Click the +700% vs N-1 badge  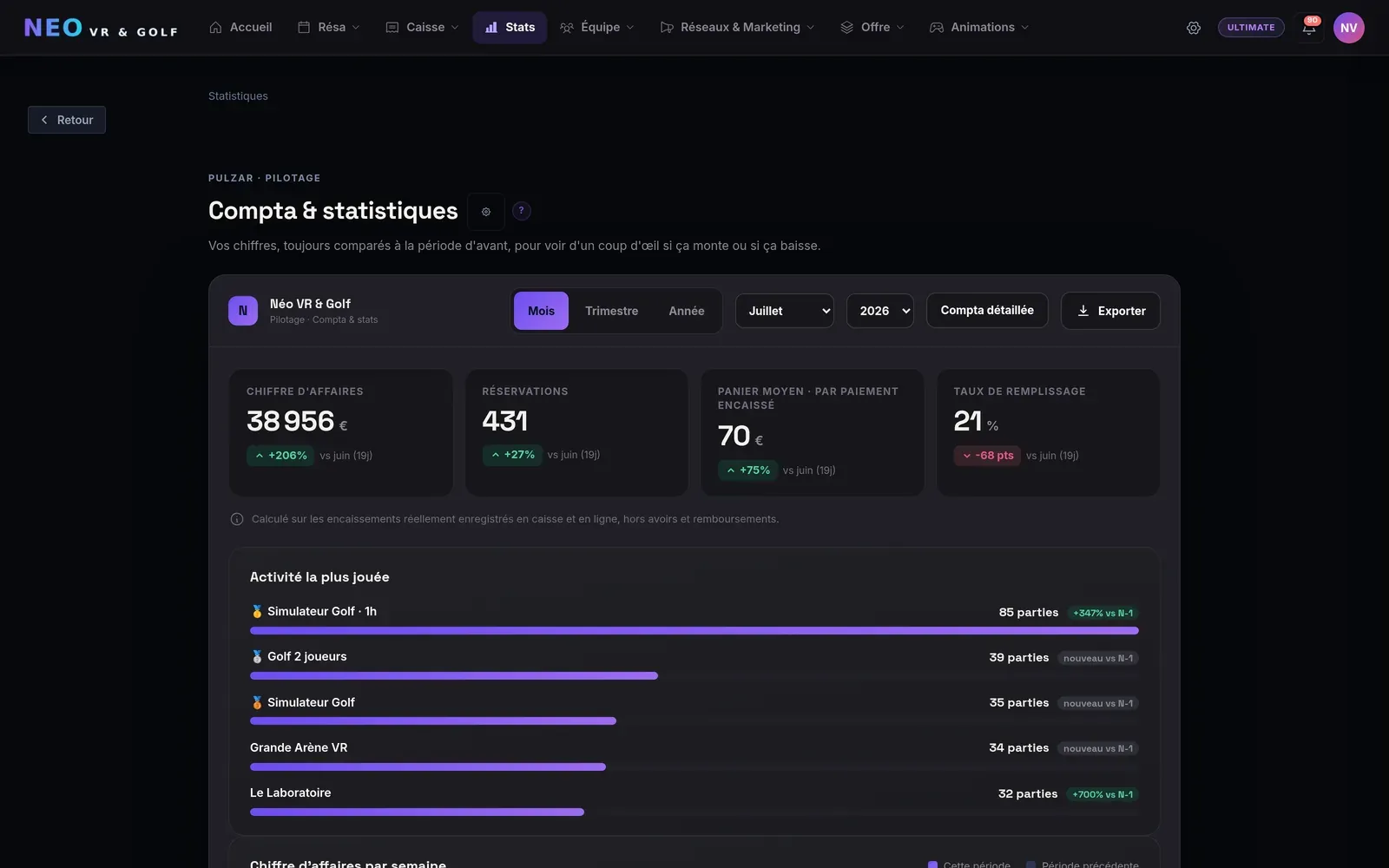pyautogui.click(x=1103, y=794)
